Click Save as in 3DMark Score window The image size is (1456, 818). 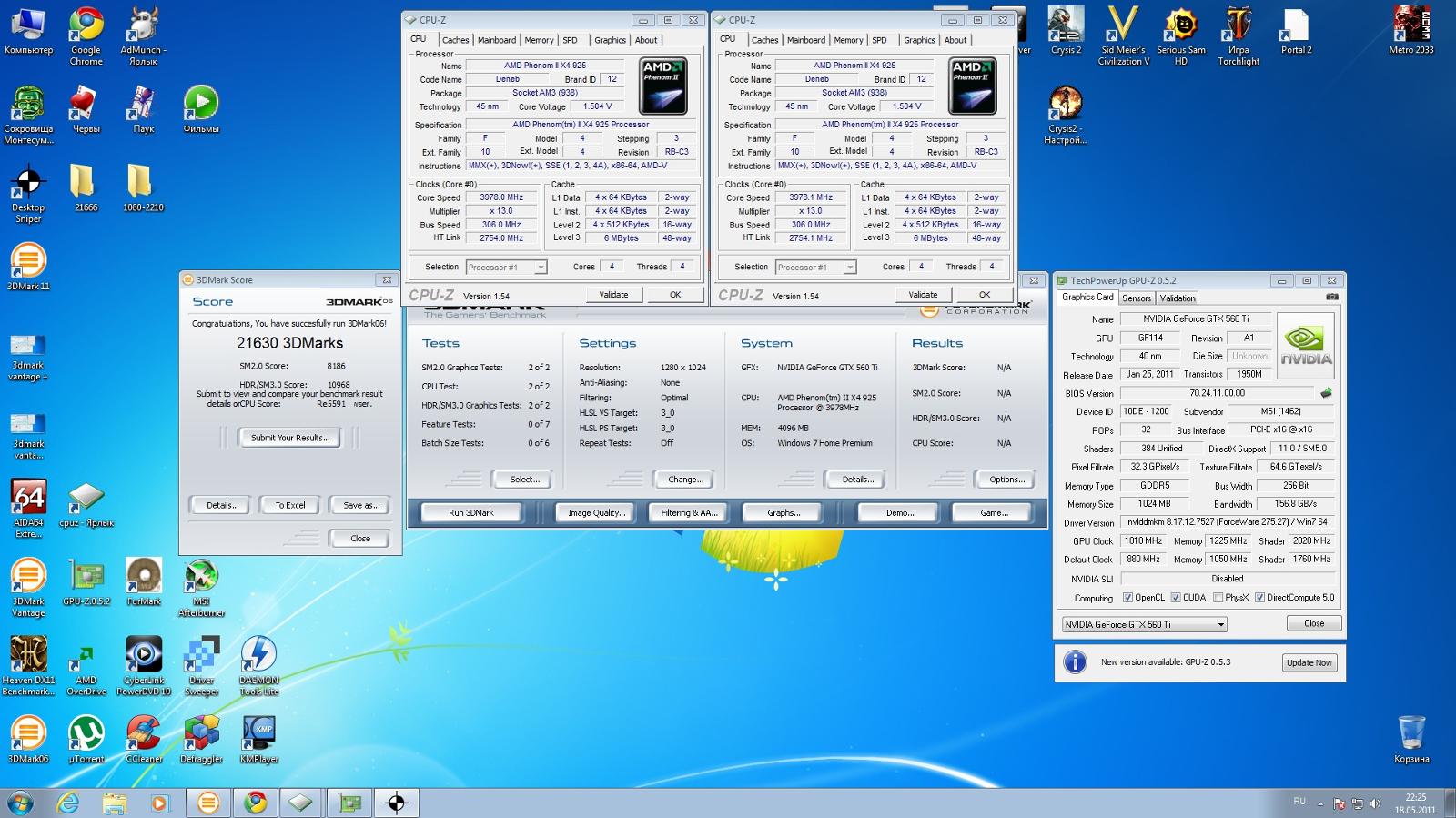coord(359,505)
